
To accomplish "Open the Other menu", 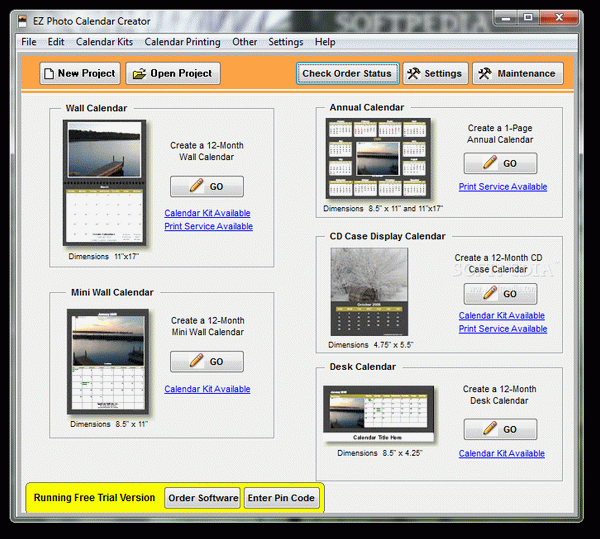I will point(245,42).
